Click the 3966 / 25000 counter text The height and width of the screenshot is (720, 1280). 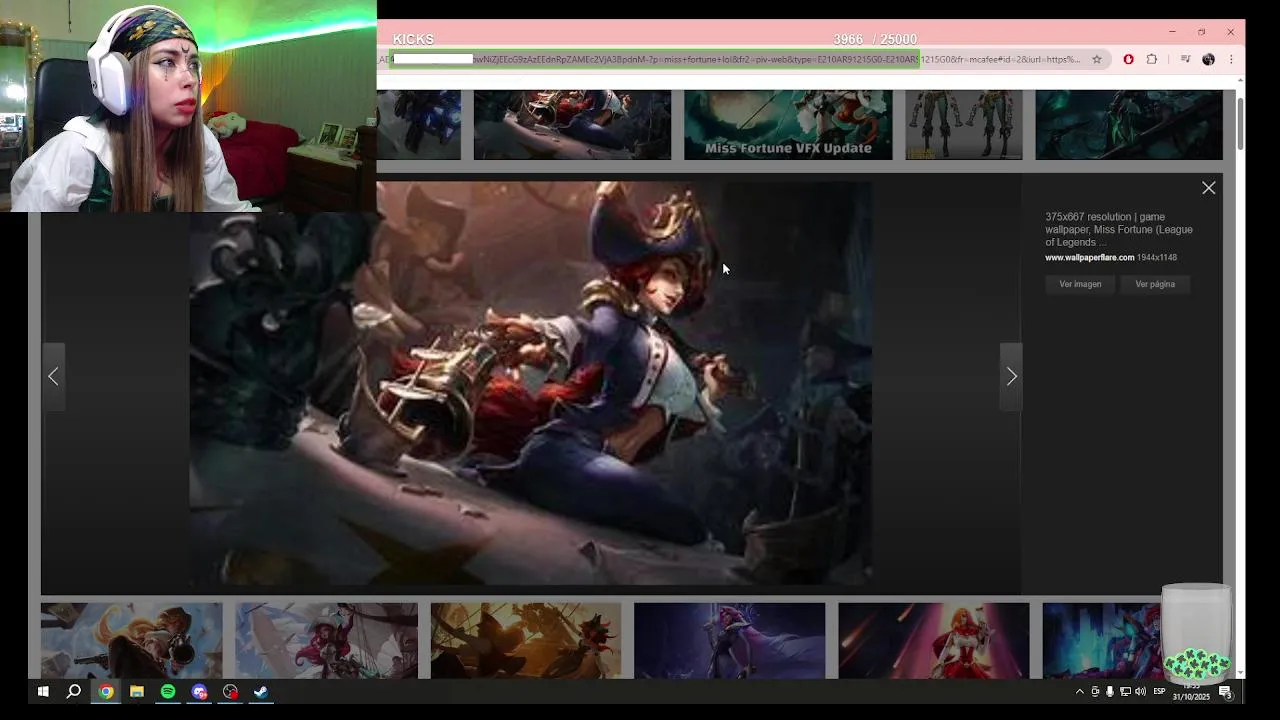click(x=875, y=40)
